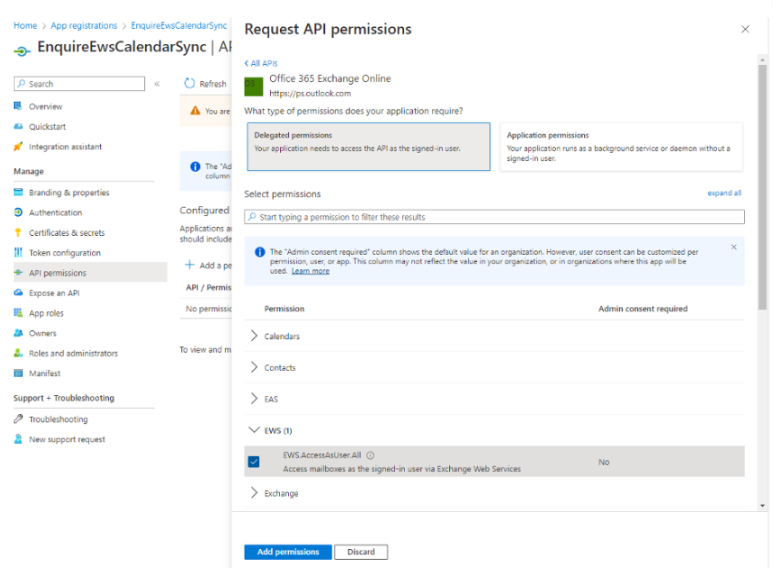Select the Delegated permissions card
Viewport: 773px width, 583px height.
click(x=368, y=146)
